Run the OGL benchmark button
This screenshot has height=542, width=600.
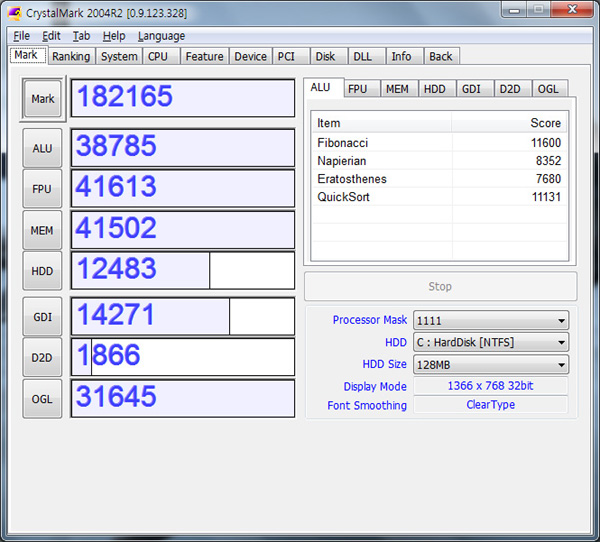[x=42, y=399]
